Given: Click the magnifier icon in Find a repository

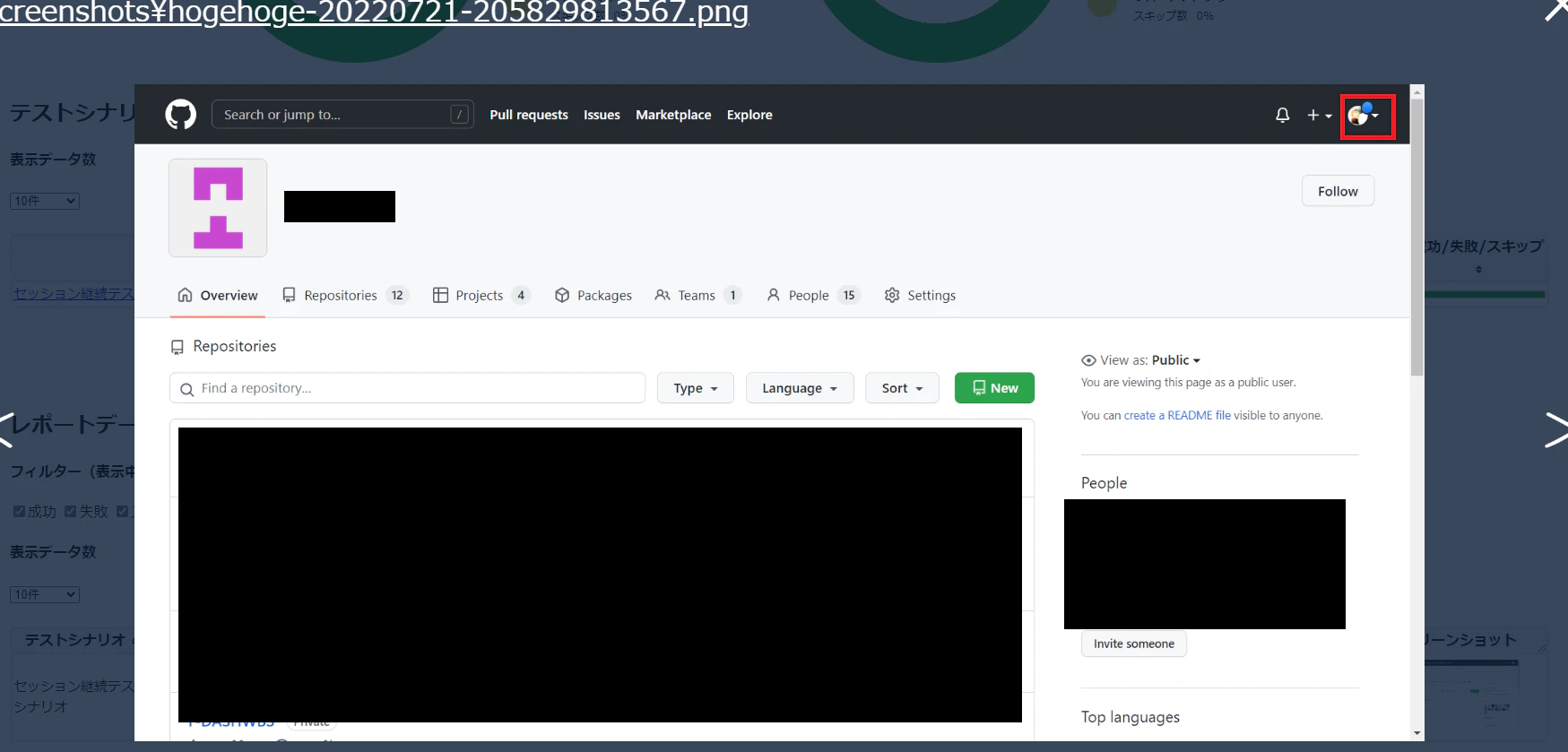Looking at the screenshot, I should click(x=186, y=389).
